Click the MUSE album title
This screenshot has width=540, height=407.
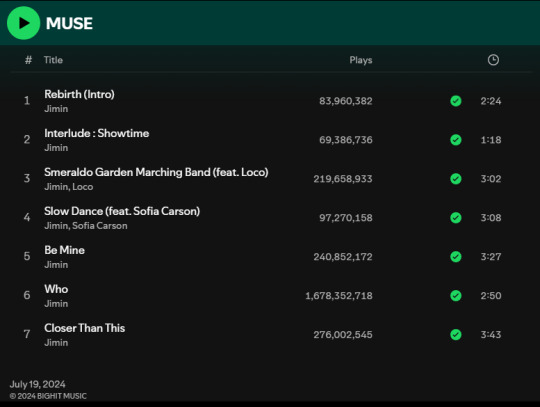tap(69, 23)
